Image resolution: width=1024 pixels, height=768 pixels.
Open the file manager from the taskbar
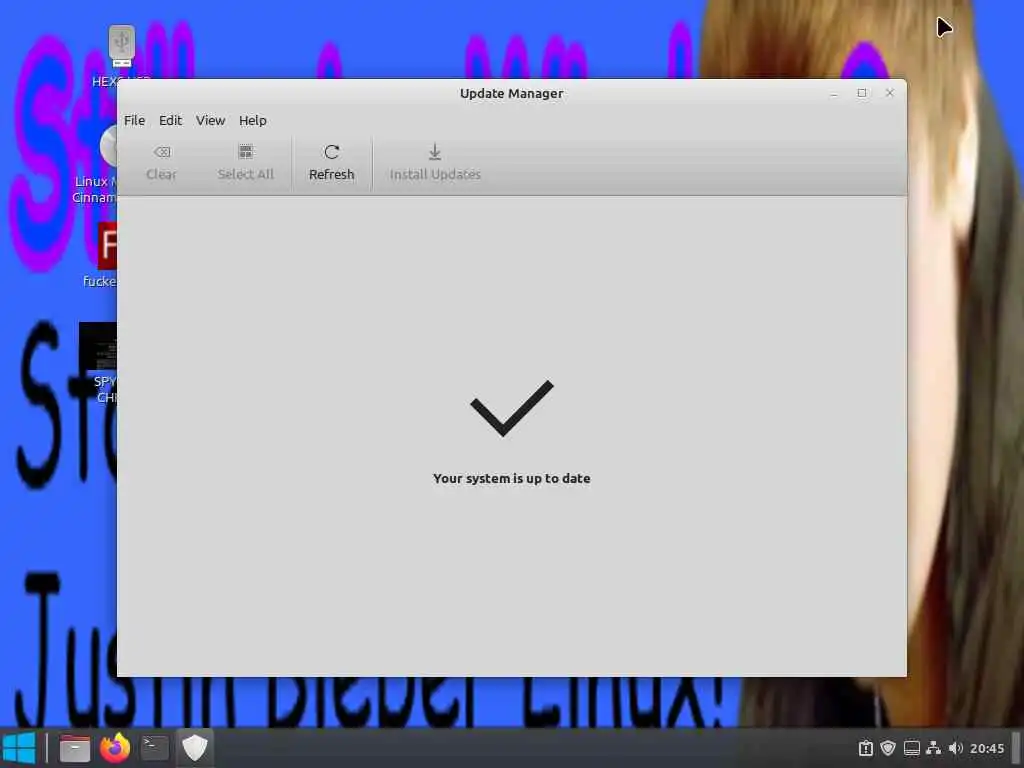click(x=75, y=748)
